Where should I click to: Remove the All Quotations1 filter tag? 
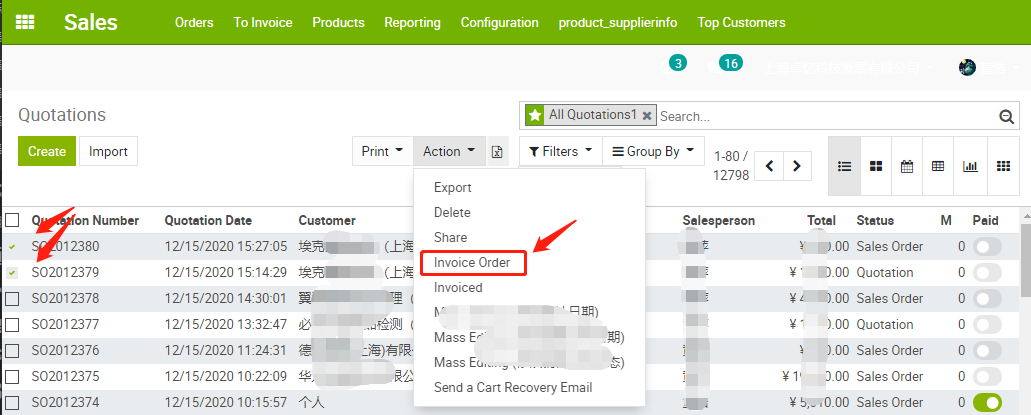point(647,116)
